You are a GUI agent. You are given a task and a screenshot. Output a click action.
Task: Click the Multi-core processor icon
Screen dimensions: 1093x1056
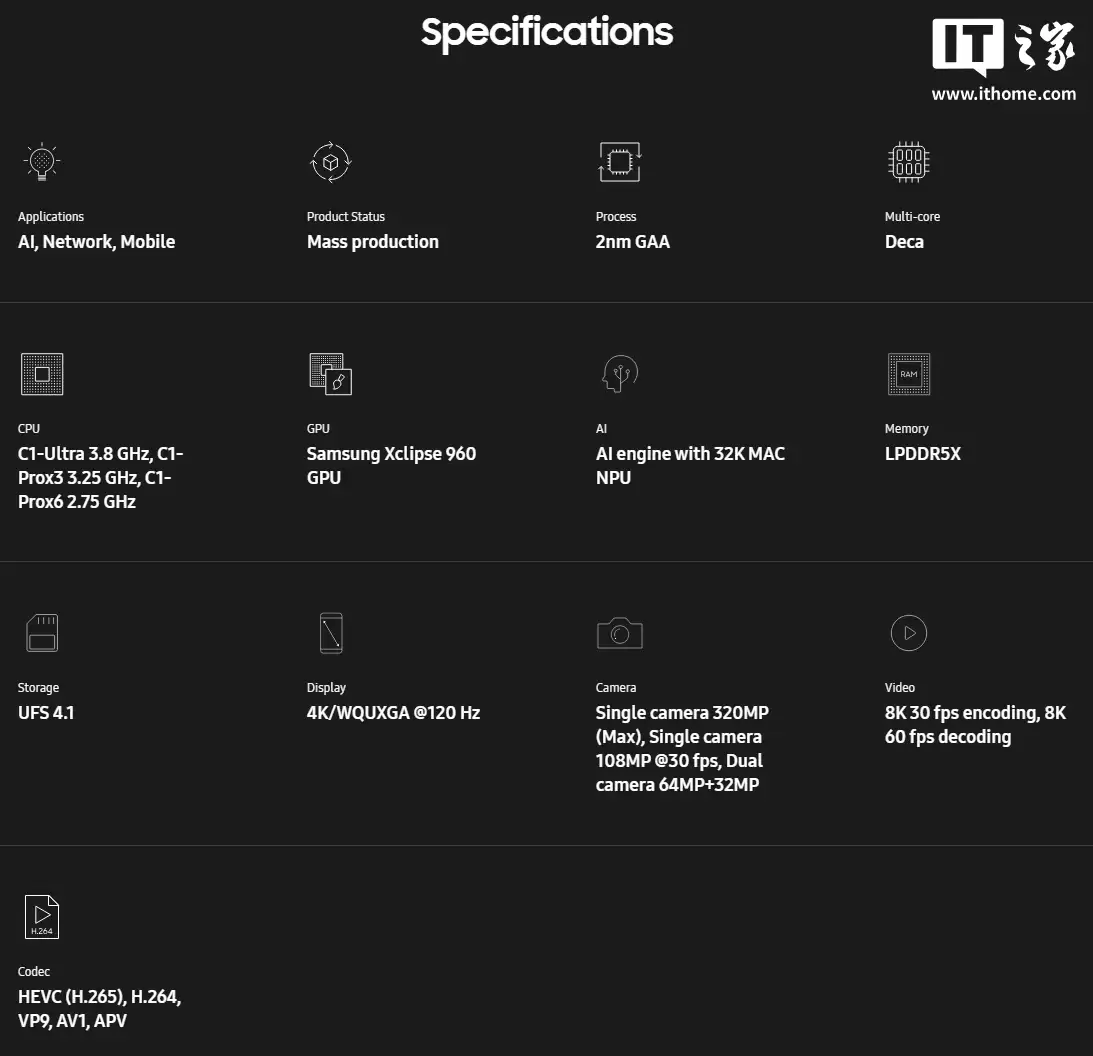click(x=908, y=161)
